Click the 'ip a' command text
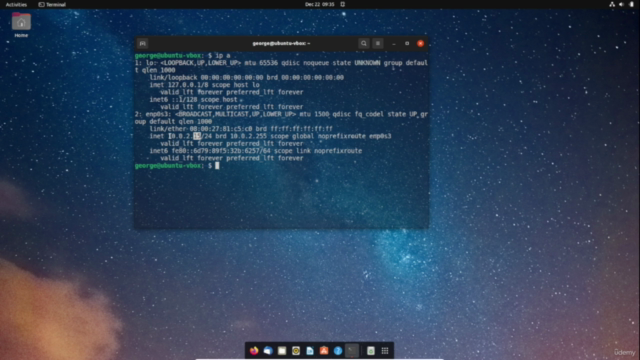This screenshot has height=360, width=640. (x=223, y=56)
